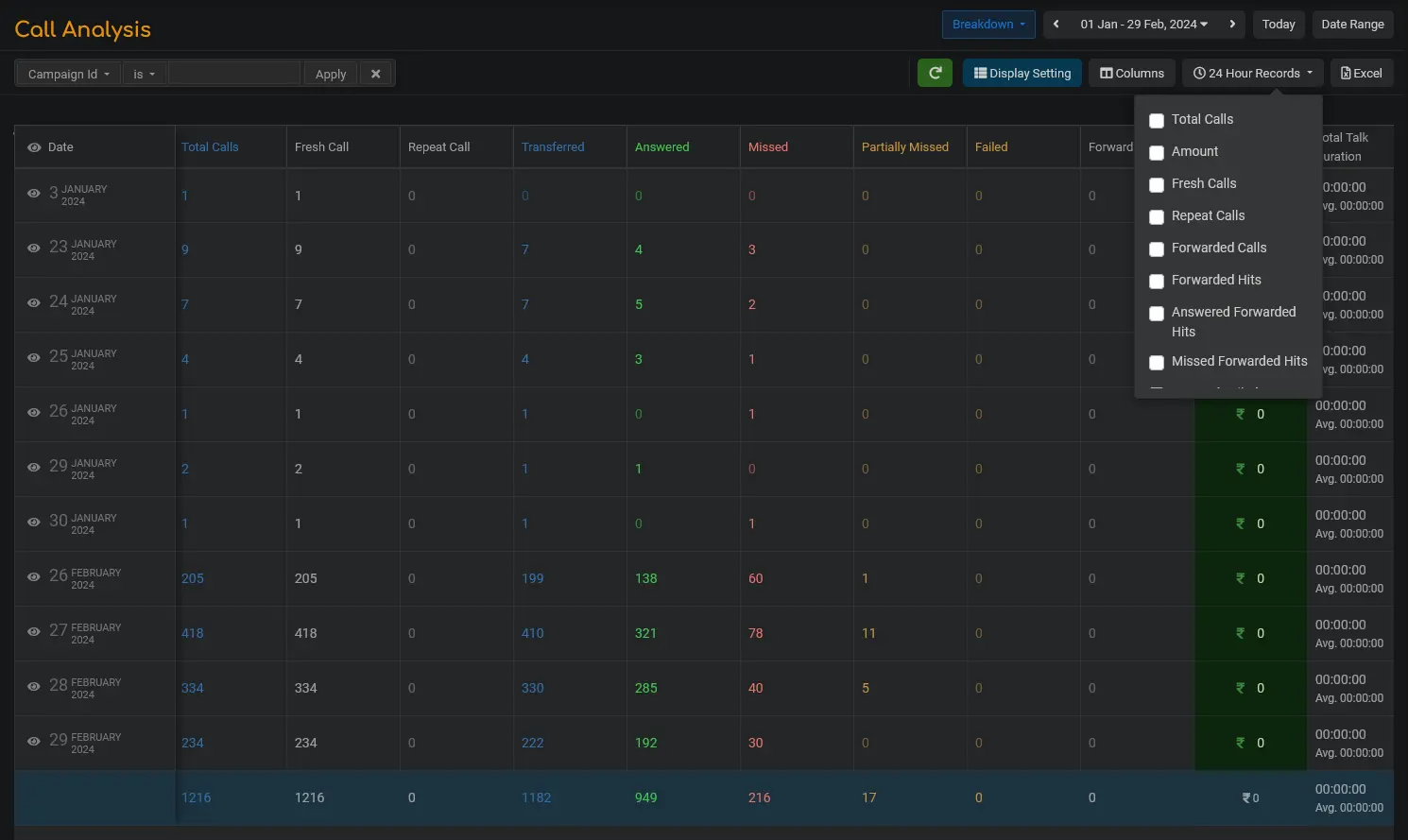This screenshot has height=840, width=1408.
Task: Toggle eye icon for 29 February row
Action: (x=34, y=742)
